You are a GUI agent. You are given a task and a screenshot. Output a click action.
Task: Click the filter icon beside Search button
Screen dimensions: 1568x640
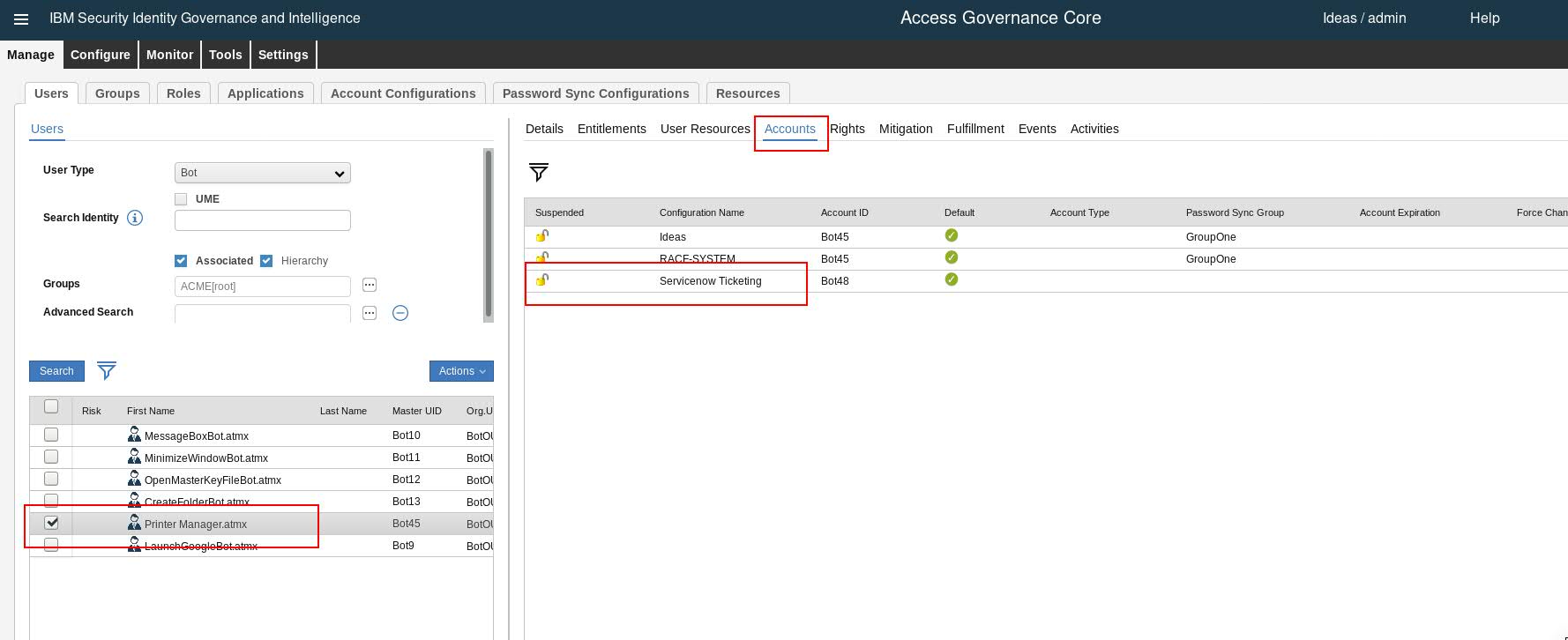pyautogui.click(x=107, y=371)
